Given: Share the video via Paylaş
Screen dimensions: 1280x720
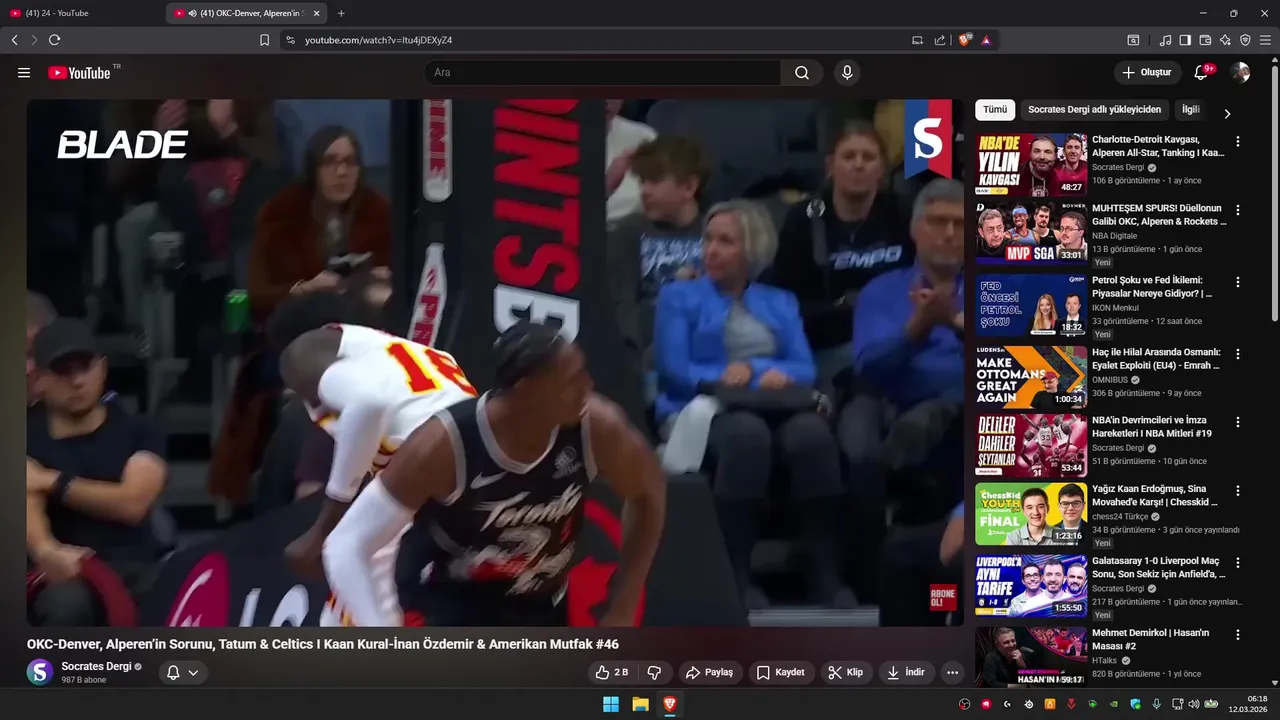Looking at the screenshot, I should (711, 673).
